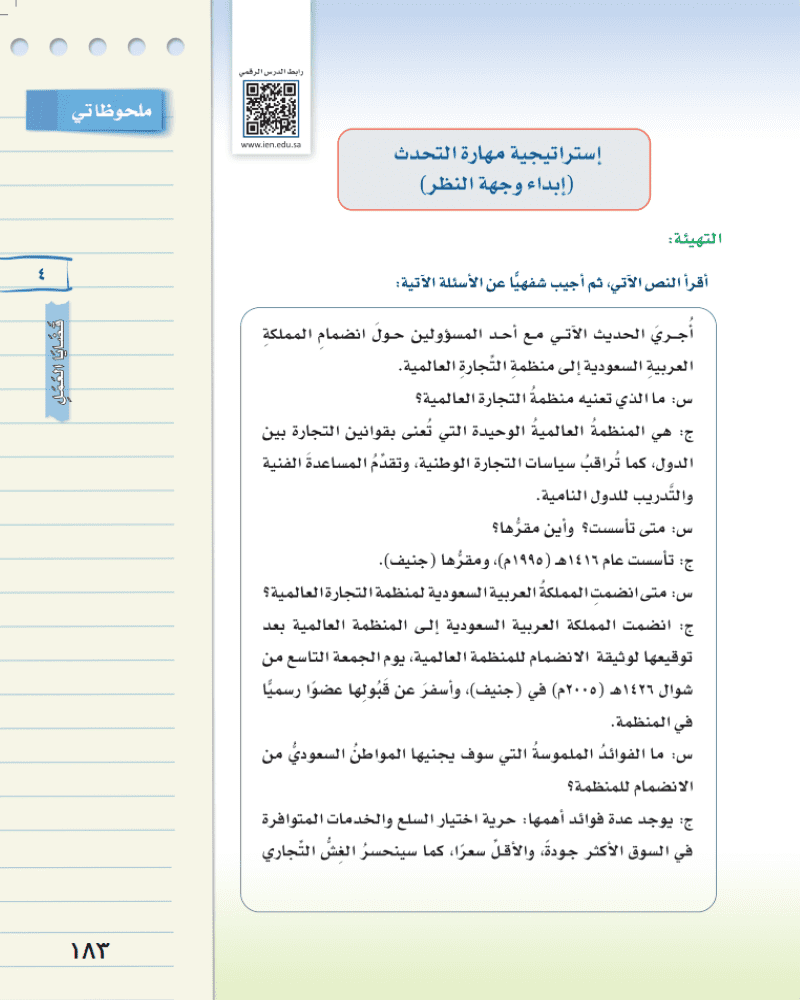
Task: Click the line والتدريب للدول النامية.
Action: pyautogui.click(x=615, y=496)
